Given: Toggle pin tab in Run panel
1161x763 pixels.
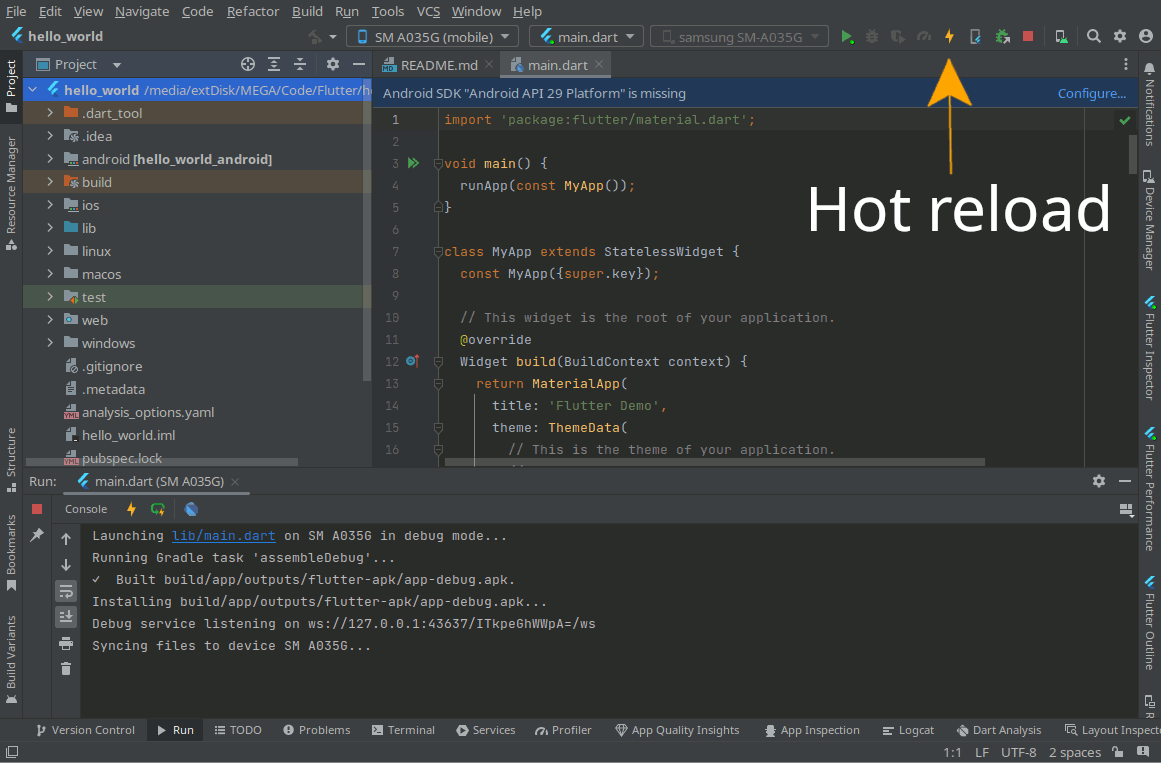Looking at the screenshot, I should tap(37, 535).
